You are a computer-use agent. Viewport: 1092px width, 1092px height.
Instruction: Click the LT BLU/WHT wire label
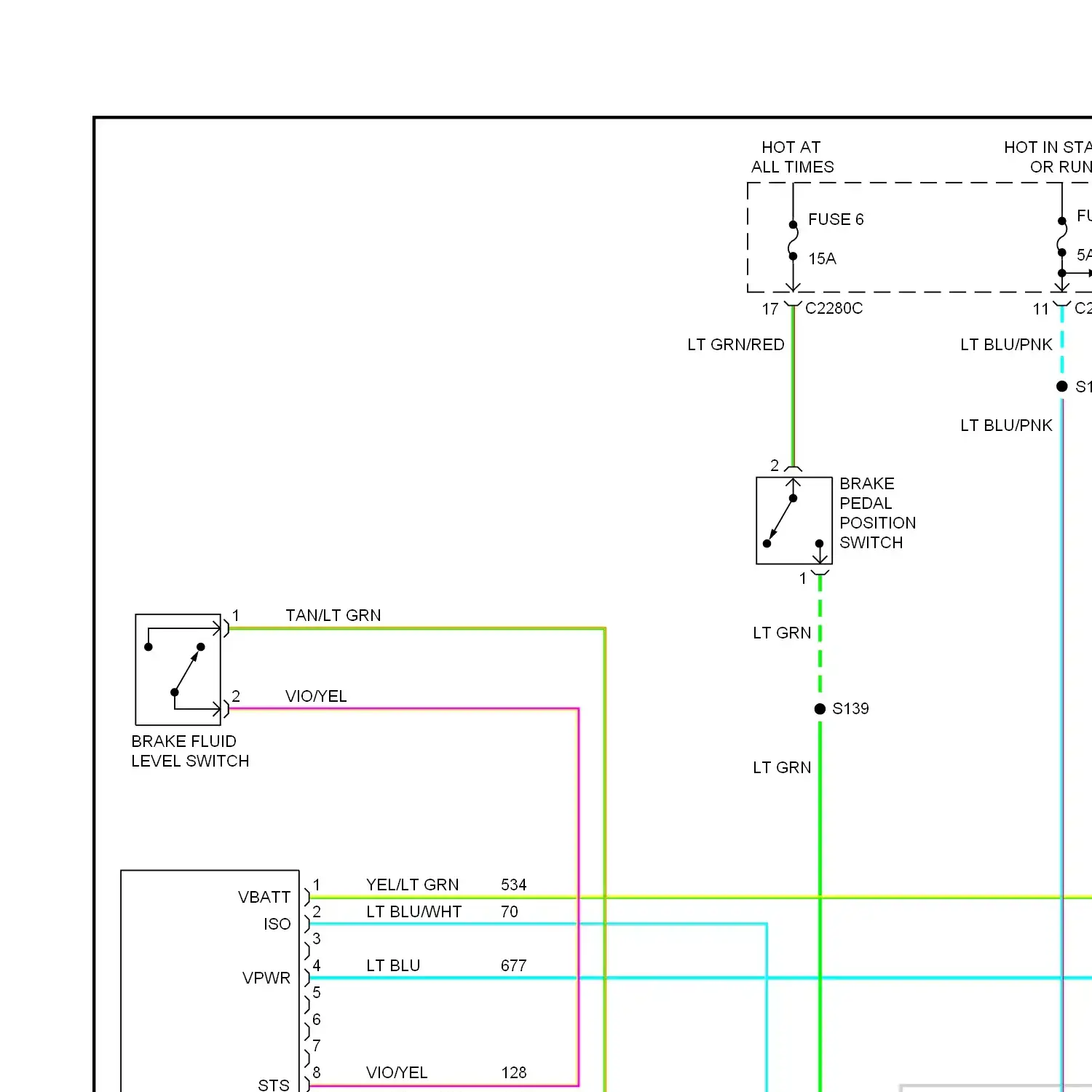414,911
